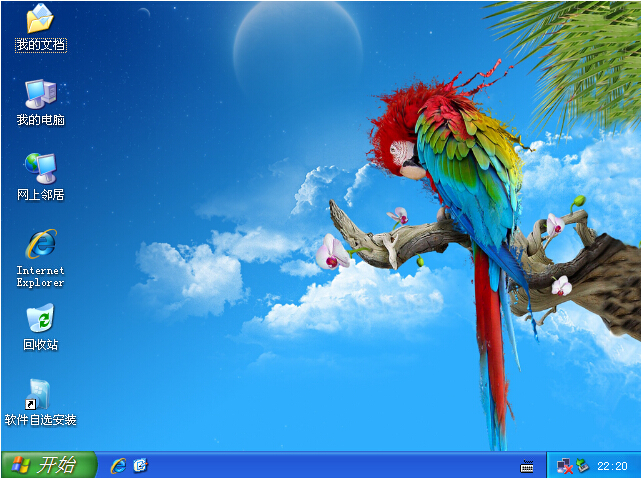This screenshot has height=478, width=641.
Task: Click the 回收站 label text
Action: coord(40,345)
